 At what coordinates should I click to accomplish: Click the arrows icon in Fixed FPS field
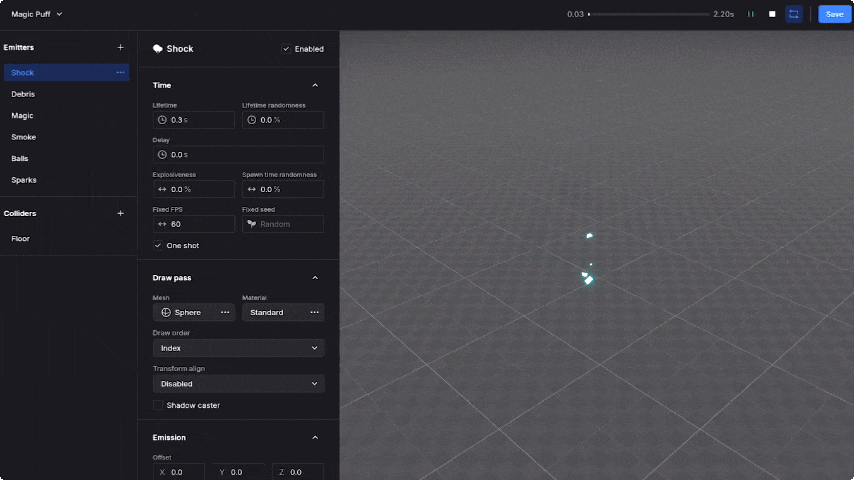[162, 224]
